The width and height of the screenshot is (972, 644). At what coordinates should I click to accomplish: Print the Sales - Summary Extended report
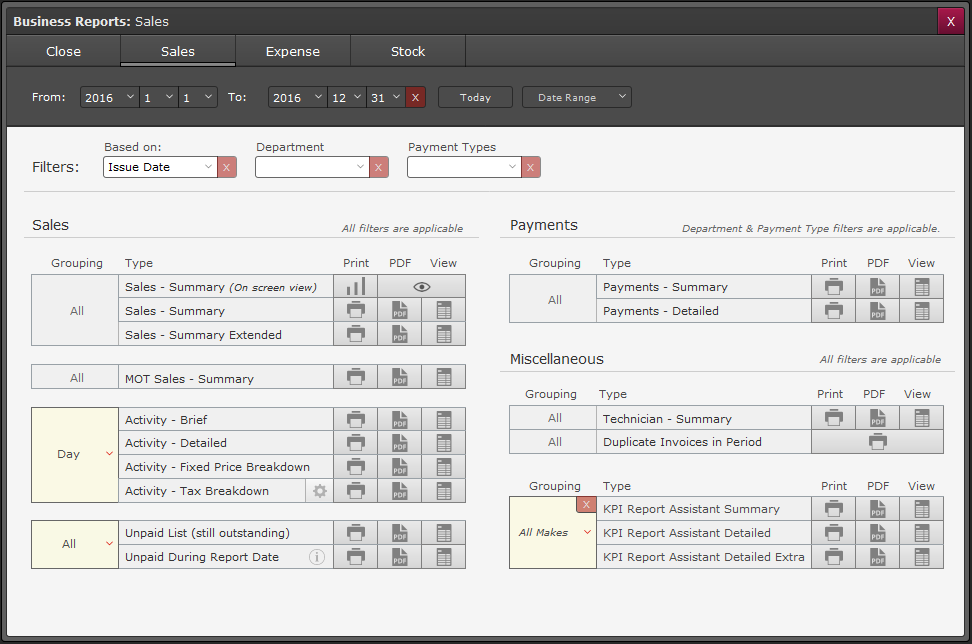355,335
